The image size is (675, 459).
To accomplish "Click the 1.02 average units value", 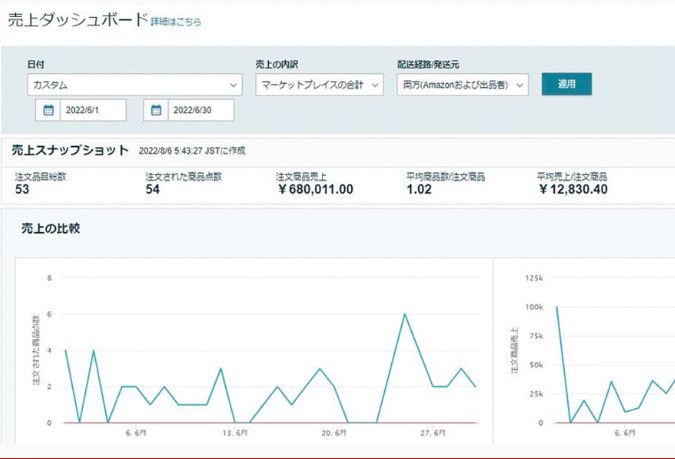I will point(419,189).
